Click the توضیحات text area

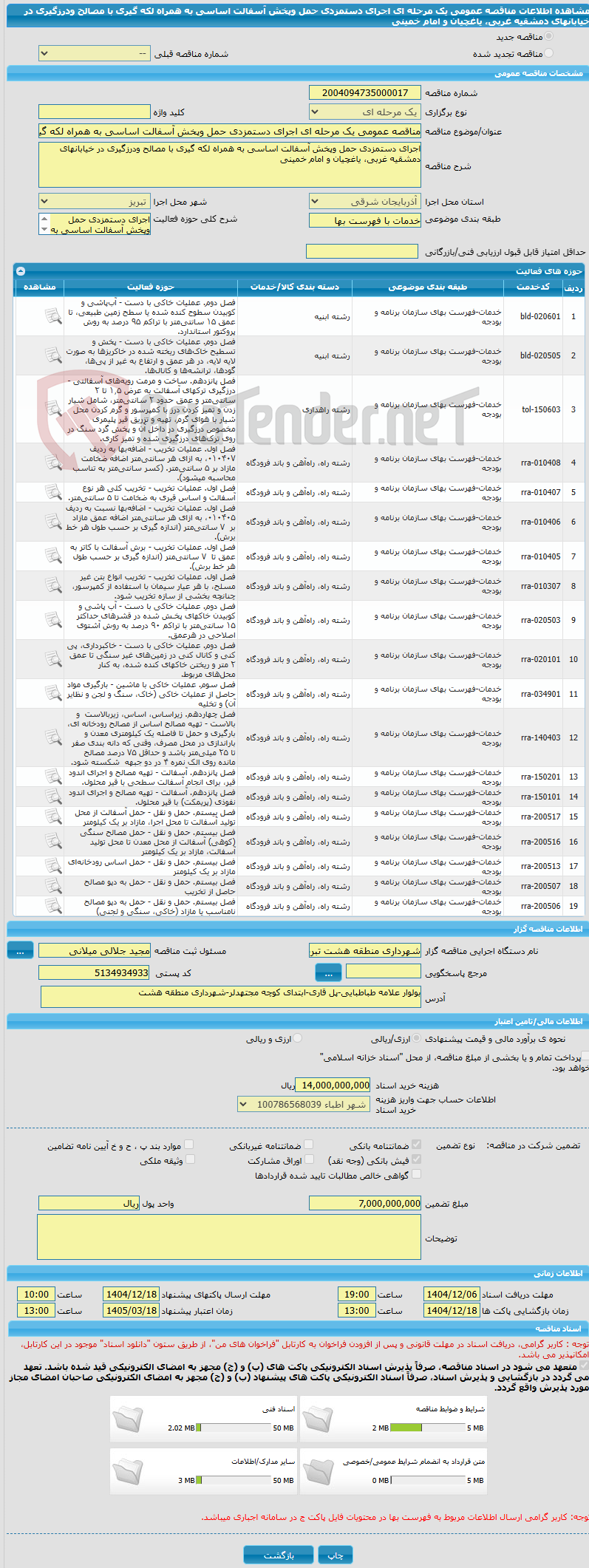(x=229, y=1237)
